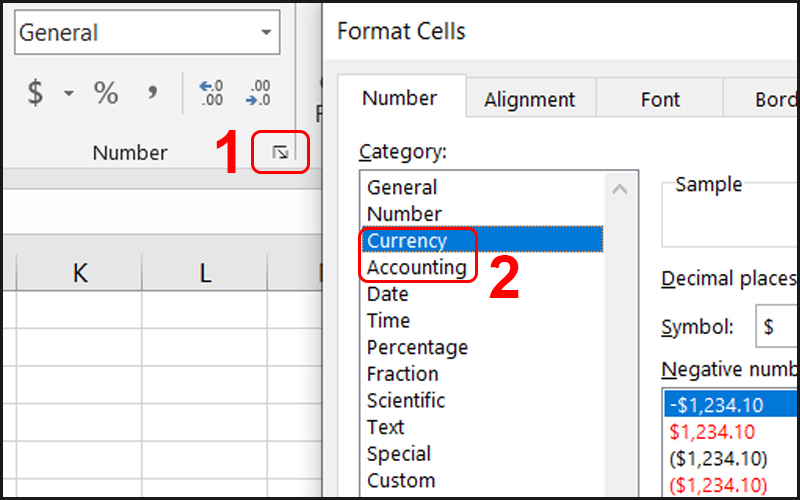Image resolution: width=800 pixels, height=500 pixels.
Task: Select Special in the Category list
Action: click(482, 454)
